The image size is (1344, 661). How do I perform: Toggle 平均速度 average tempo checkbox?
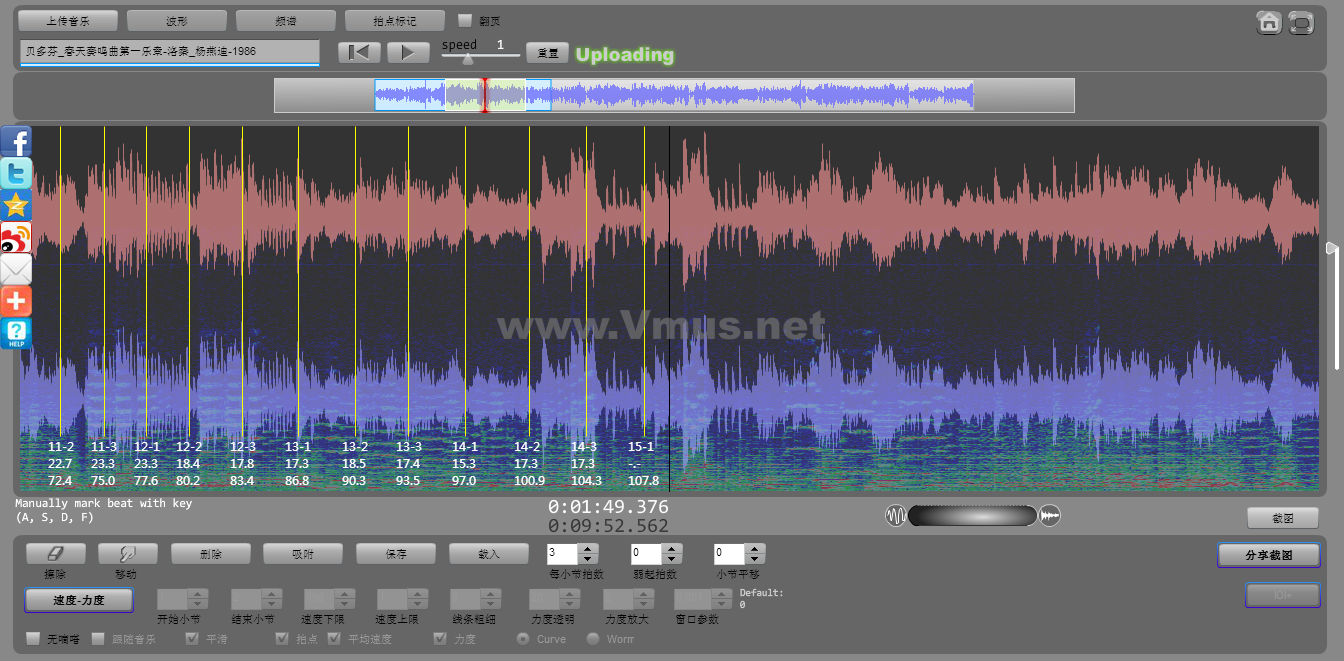tap(334, 638)
